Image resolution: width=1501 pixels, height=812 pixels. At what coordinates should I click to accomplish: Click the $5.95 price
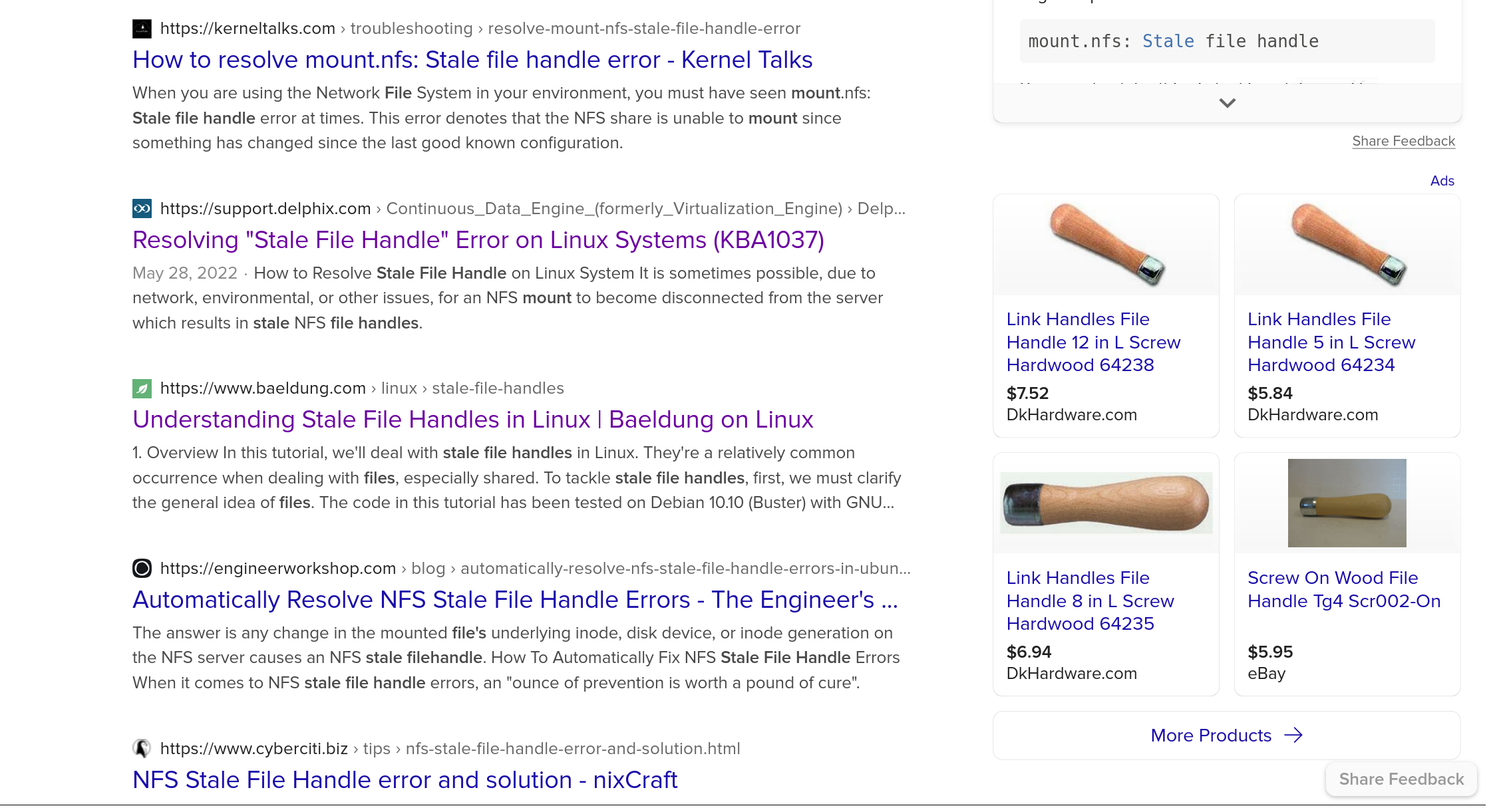[1270, 652]
